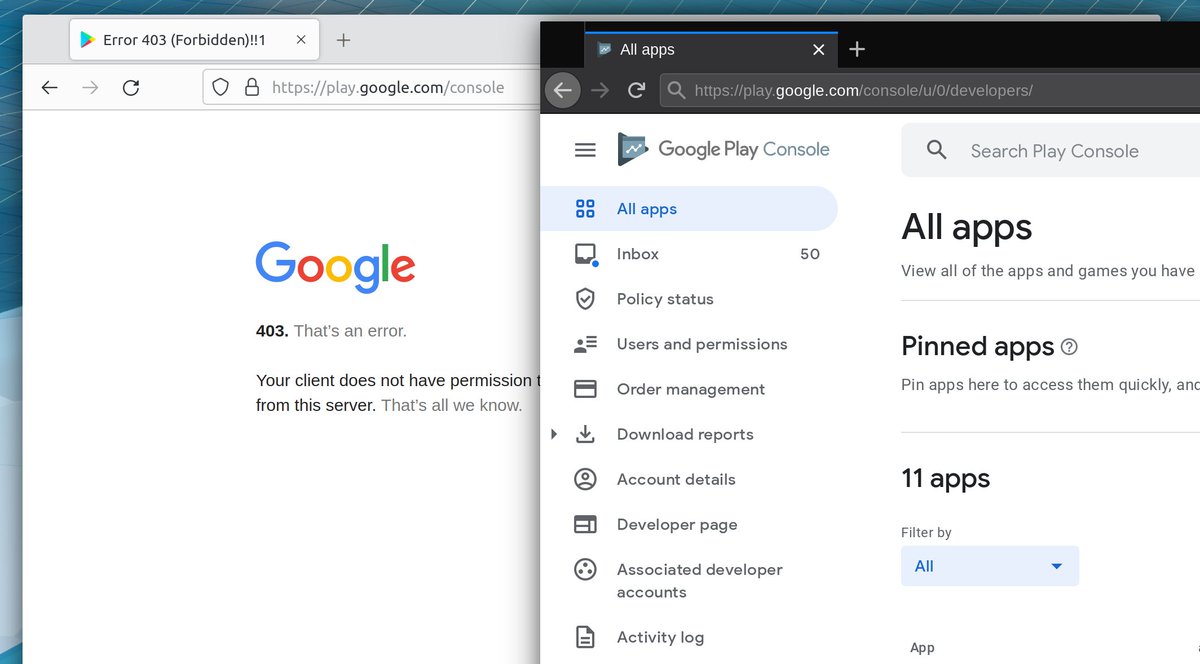Click the Order management card icon
Image resolution: width=1200 pixels, height=664 pixels.
pyautogui.click(x=585, y=389)
